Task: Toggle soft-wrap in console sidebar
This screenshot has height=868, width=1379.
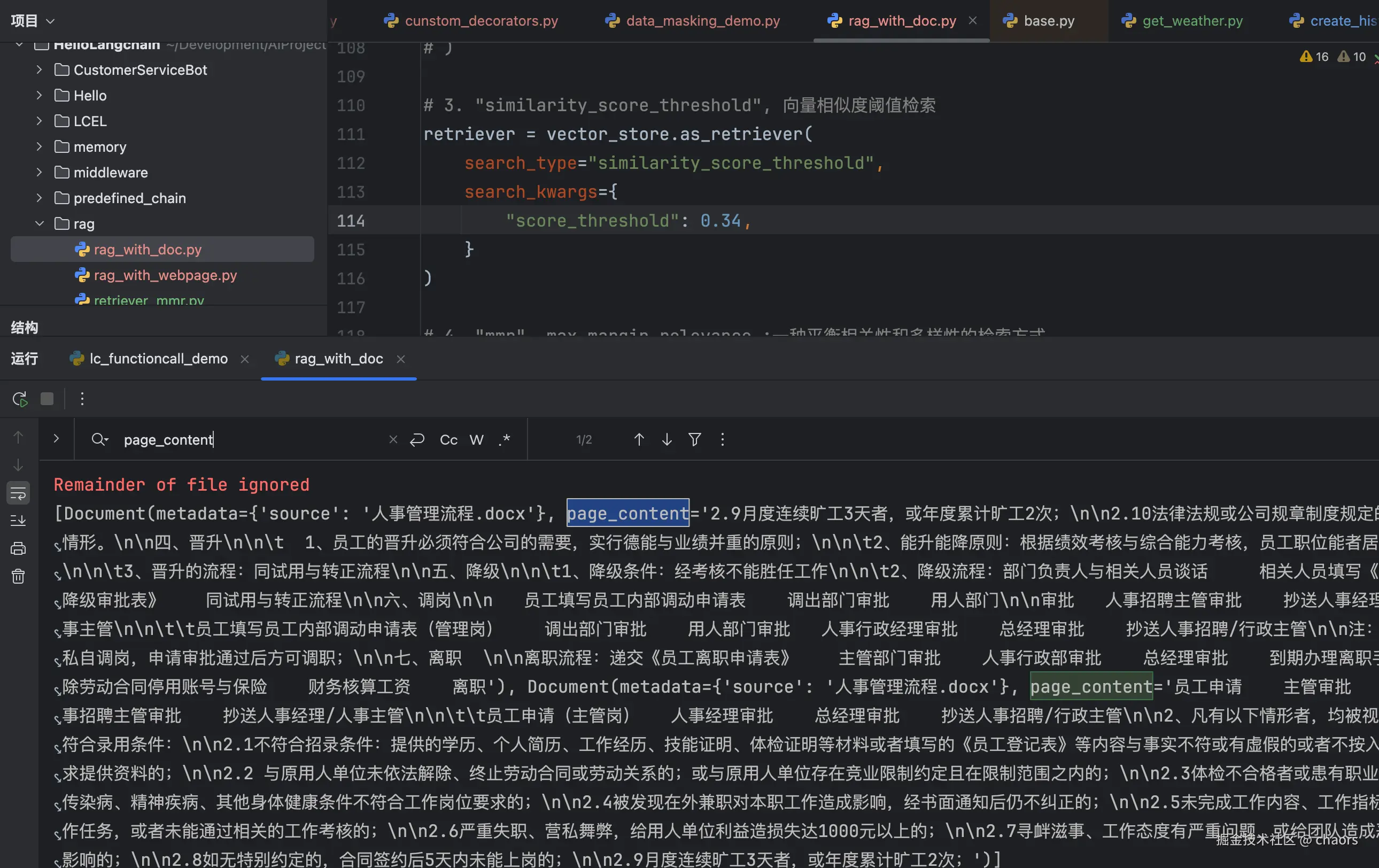Action: 18,493
